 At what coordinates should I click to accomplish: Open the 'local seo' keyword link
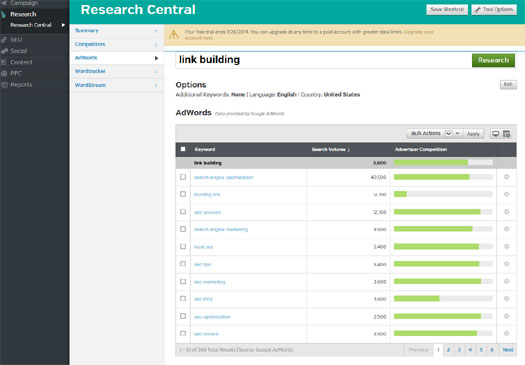[x=203, y=247]
